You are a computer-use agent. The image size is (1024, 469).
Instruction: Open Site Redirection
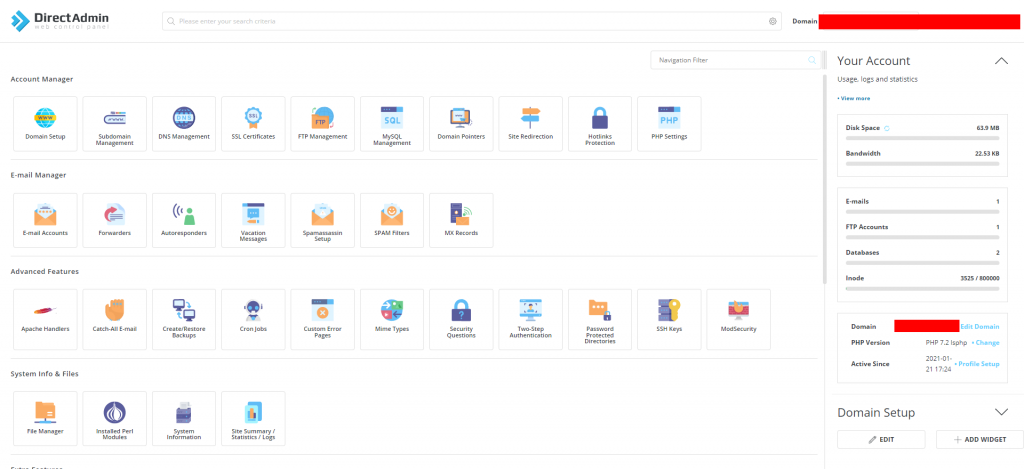pyautogui.click(x=530, y=124)
